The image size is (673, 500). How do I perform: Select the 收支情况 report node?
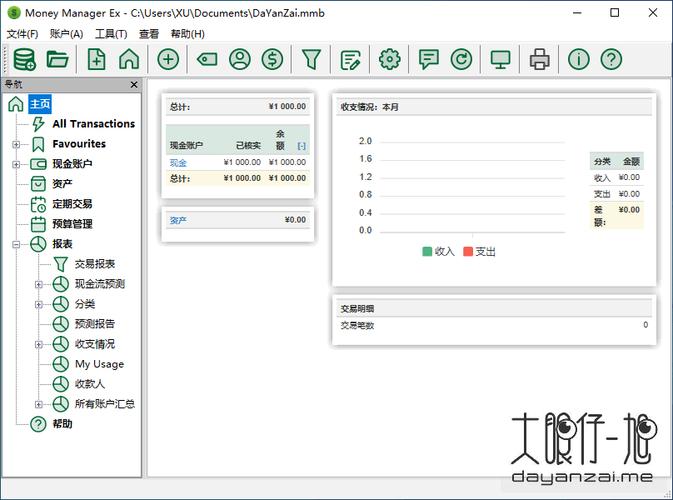[x=94, y=344]
